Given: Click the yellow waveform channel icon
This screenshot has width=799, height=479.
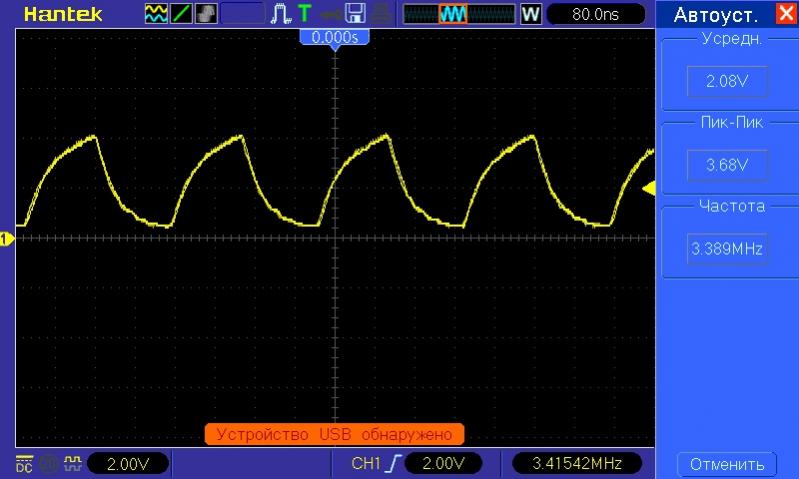Looking at the screenshot, I should point(157,14).
